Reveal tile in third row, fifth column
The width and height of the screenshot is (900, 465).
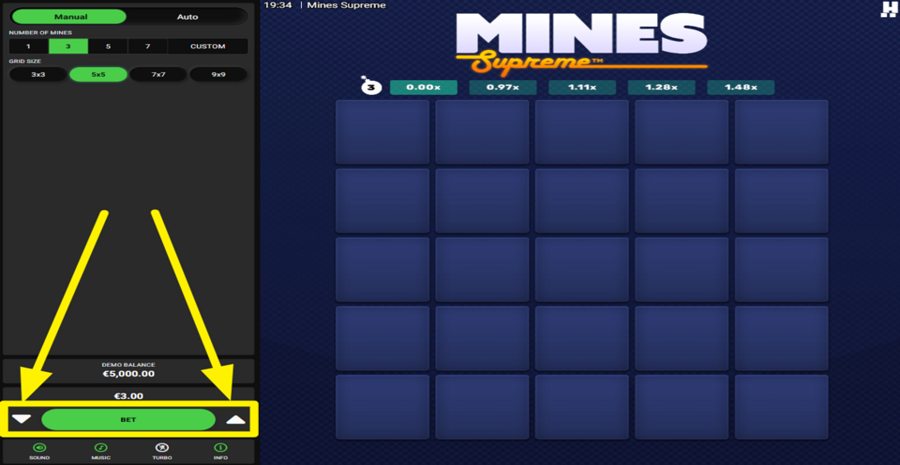[x=782, y=270]
